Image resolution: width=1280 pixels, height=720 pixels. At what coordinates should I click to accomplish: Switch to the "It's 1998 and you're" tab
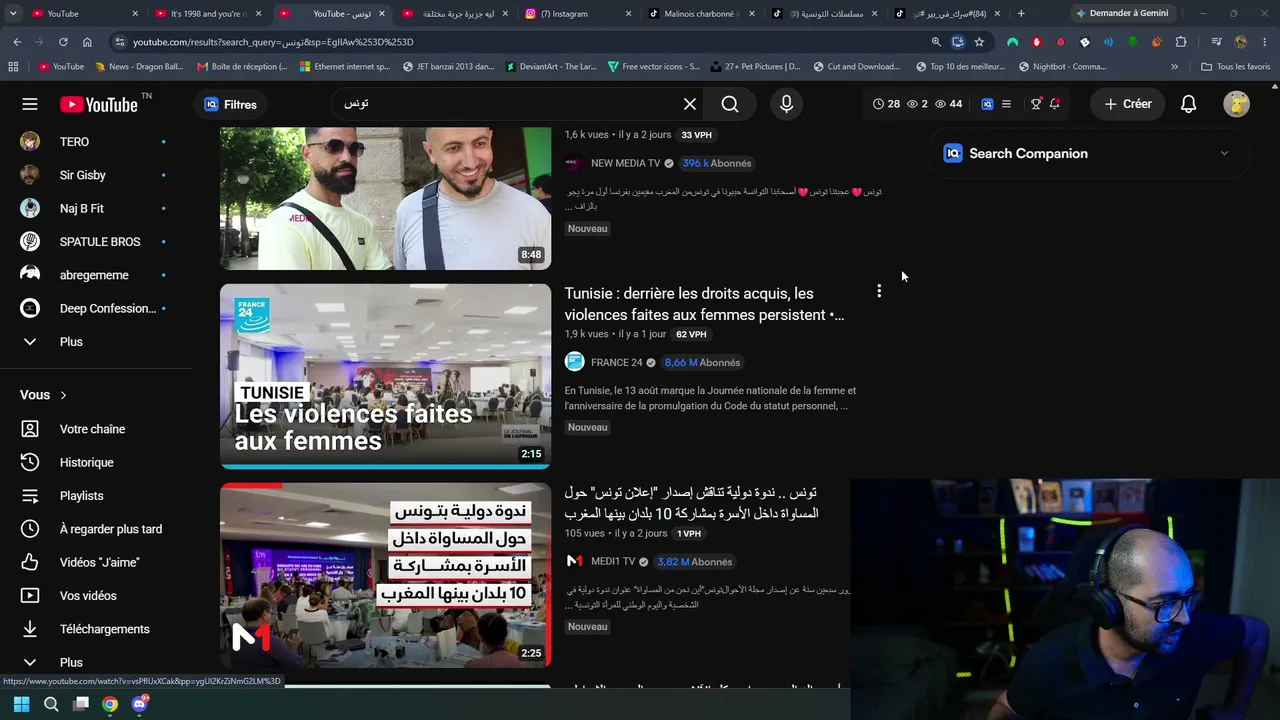209,14
